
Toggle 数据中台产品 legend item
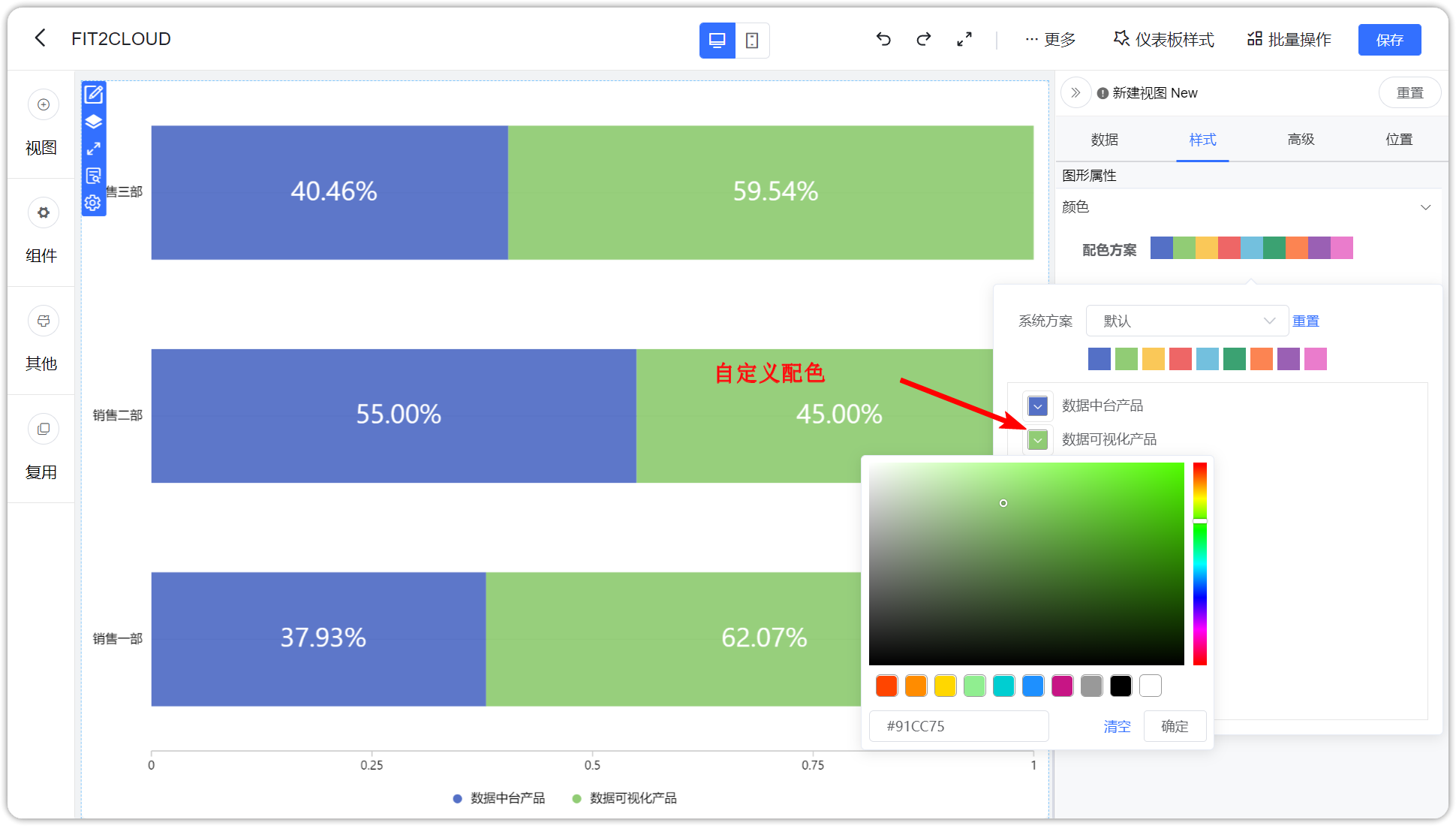(x=499, y=798)
